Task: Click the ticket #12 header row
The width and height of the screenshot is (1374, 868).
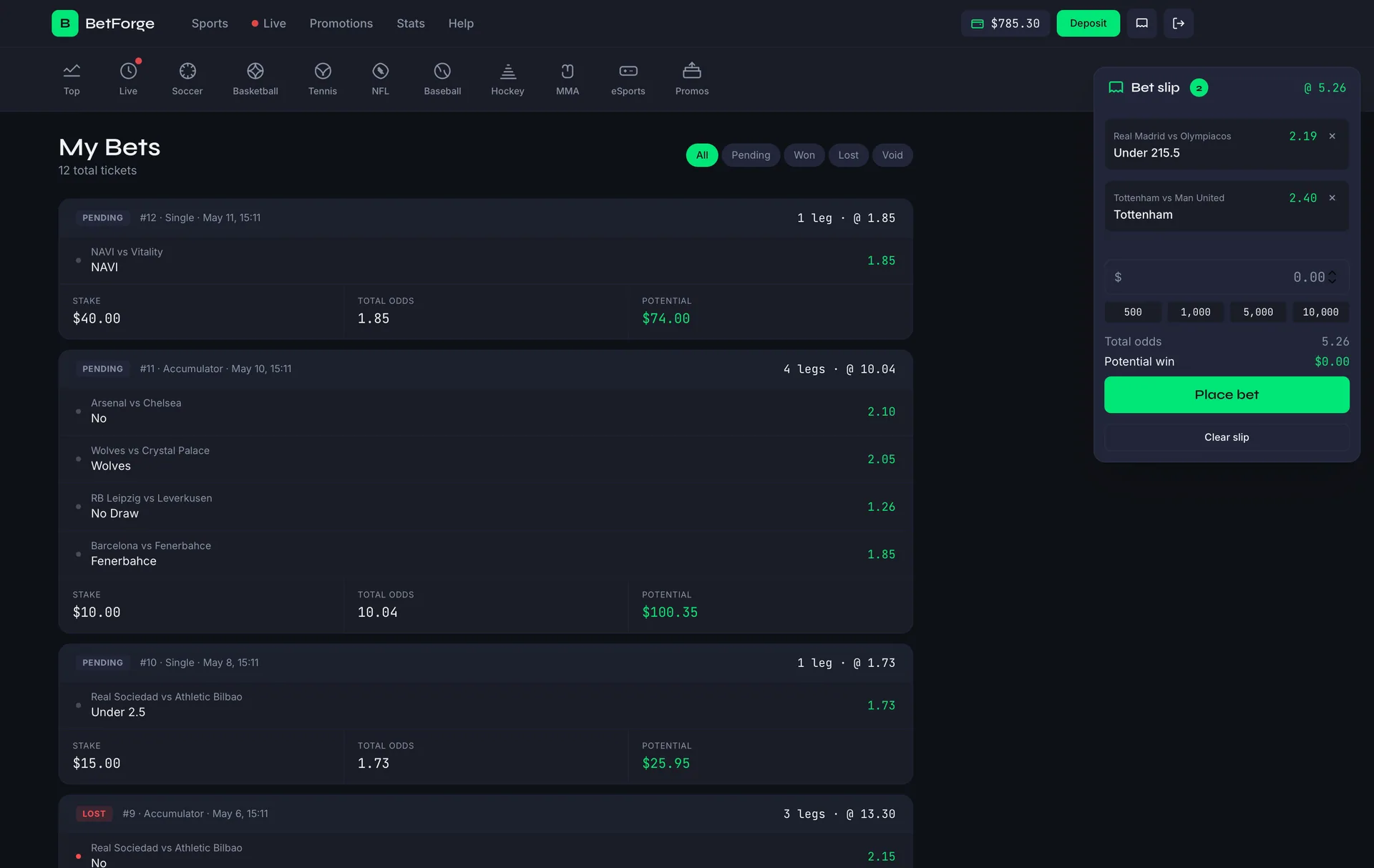Action: (x=485, y=218)
